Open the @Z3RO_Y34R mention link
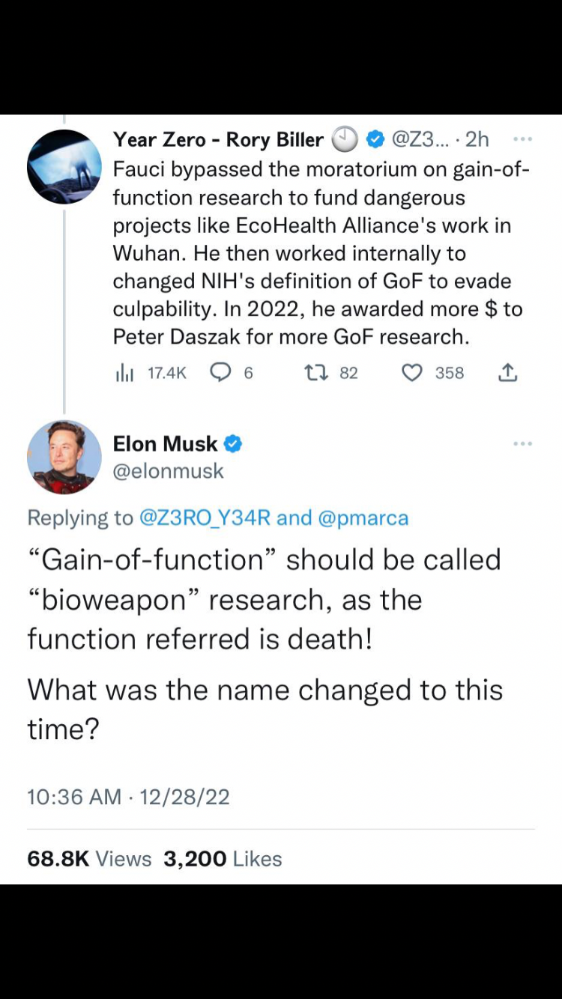Viewport: 562px width, 999px height. tap(206, 518)
